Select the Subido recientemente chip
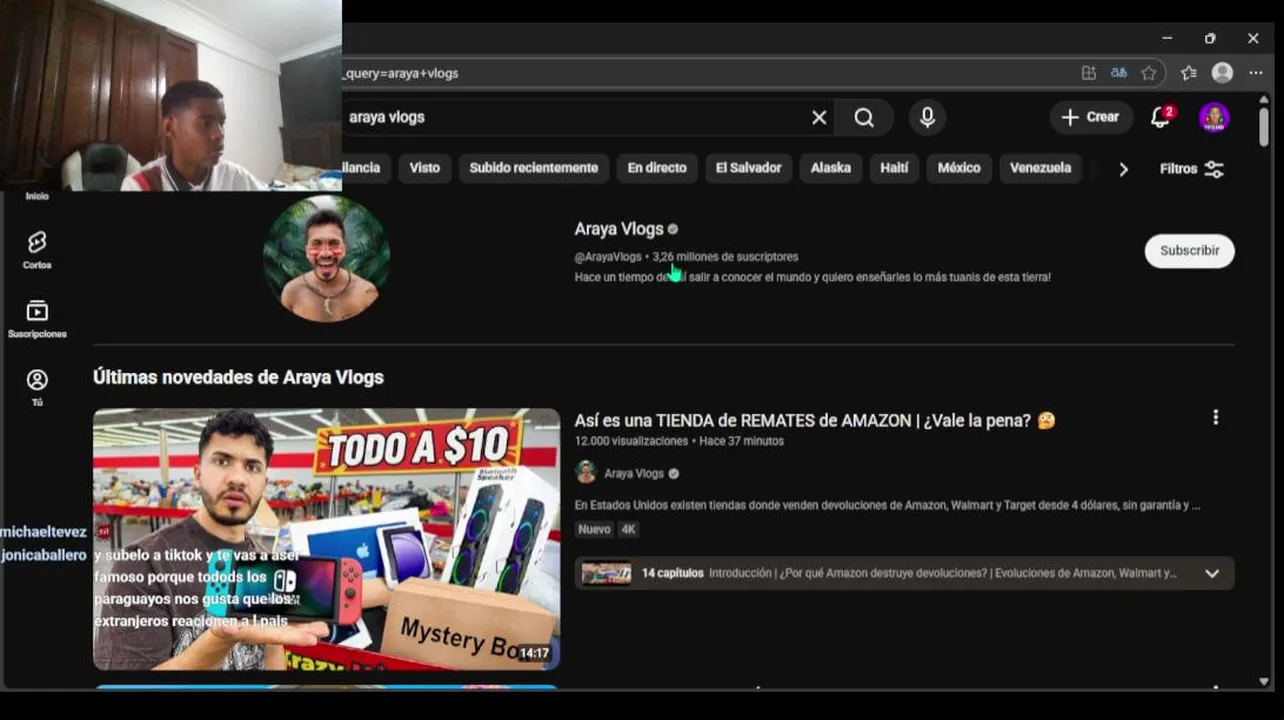The image size is (1284, 720). [534, 168]
